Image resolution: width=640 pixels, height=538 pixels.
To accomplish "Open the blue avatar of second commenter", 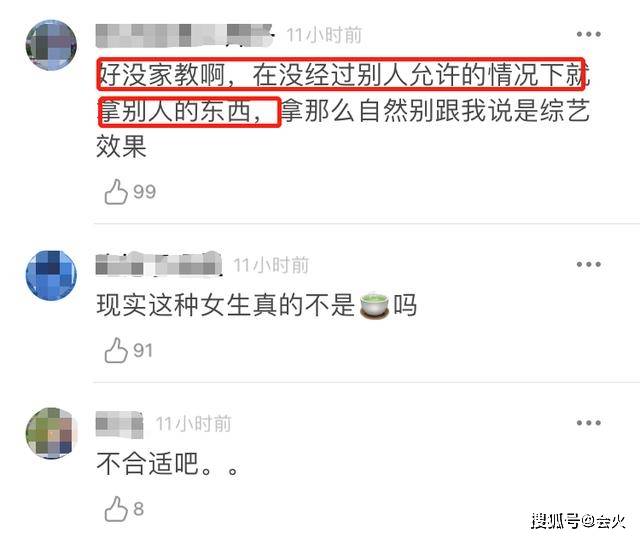I will coord(51,276).
